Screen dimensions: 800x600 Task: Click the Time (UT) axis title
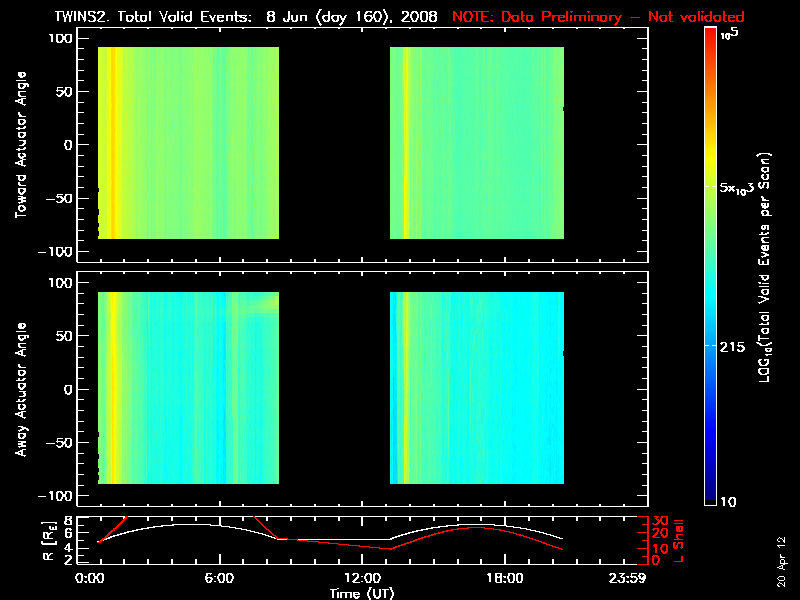362,593
